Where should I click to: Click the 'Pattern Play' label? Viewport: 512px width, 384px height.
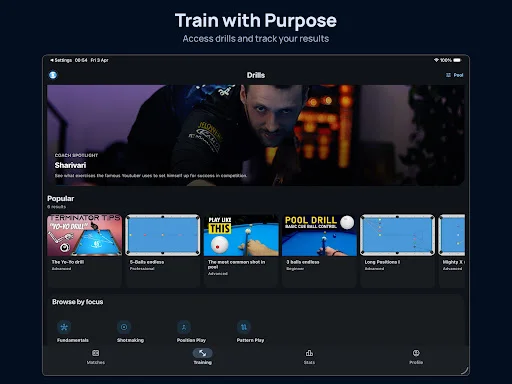click(x=250, y=340)
